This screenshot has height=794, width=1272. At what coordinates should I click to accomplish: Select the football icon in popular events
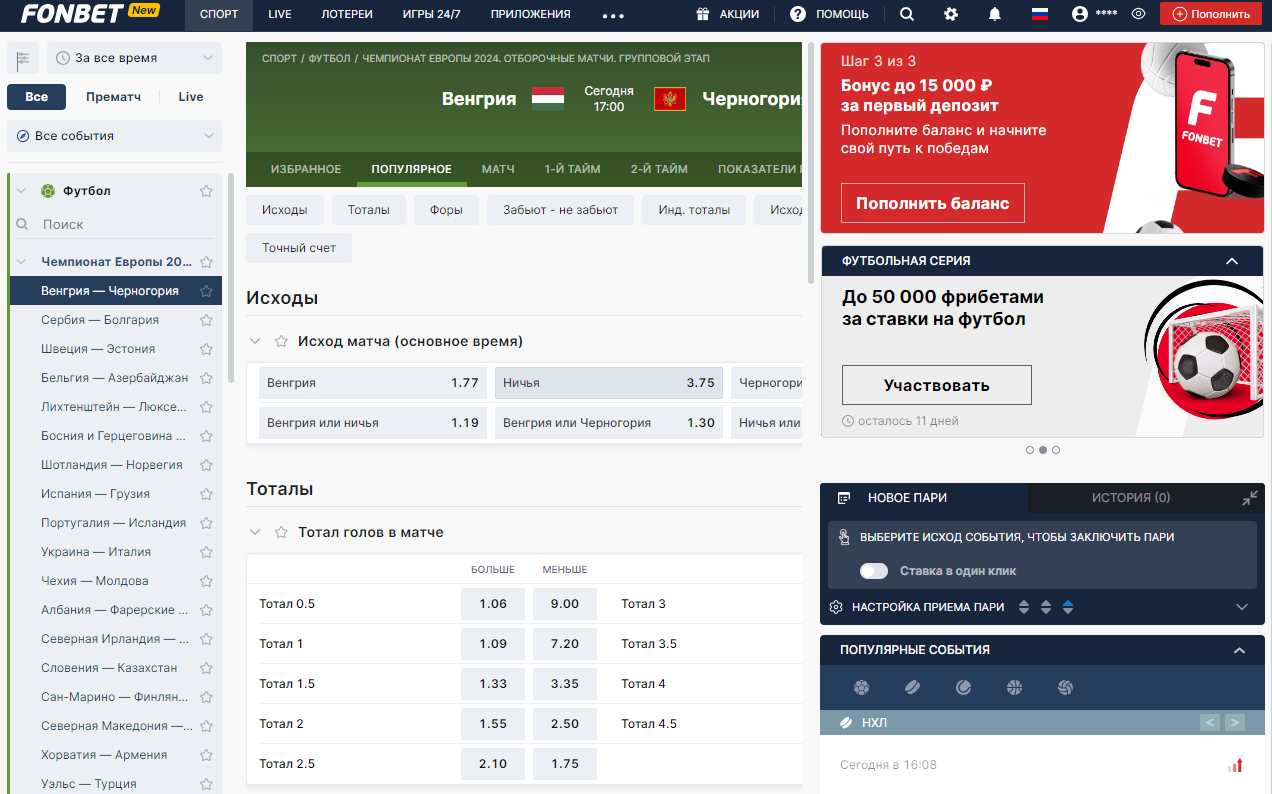tap(861, 688)
